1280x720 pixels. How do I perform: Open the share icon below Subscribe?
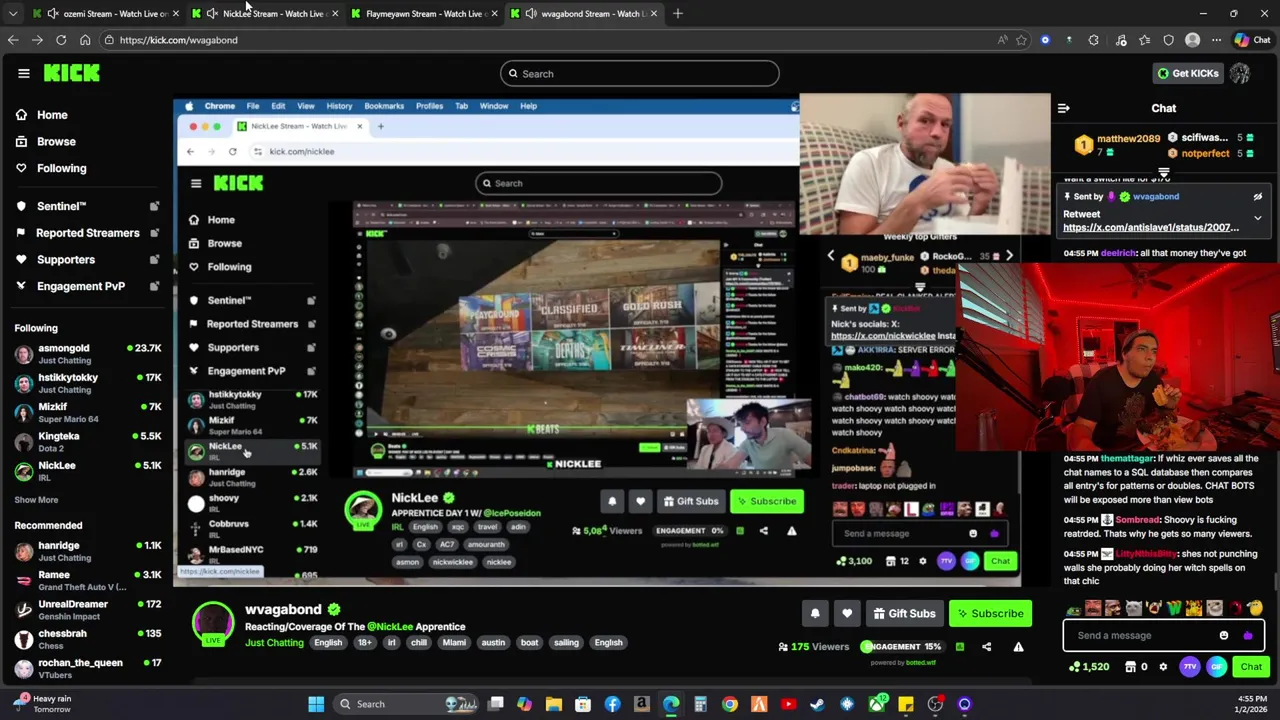coord(986,647)
